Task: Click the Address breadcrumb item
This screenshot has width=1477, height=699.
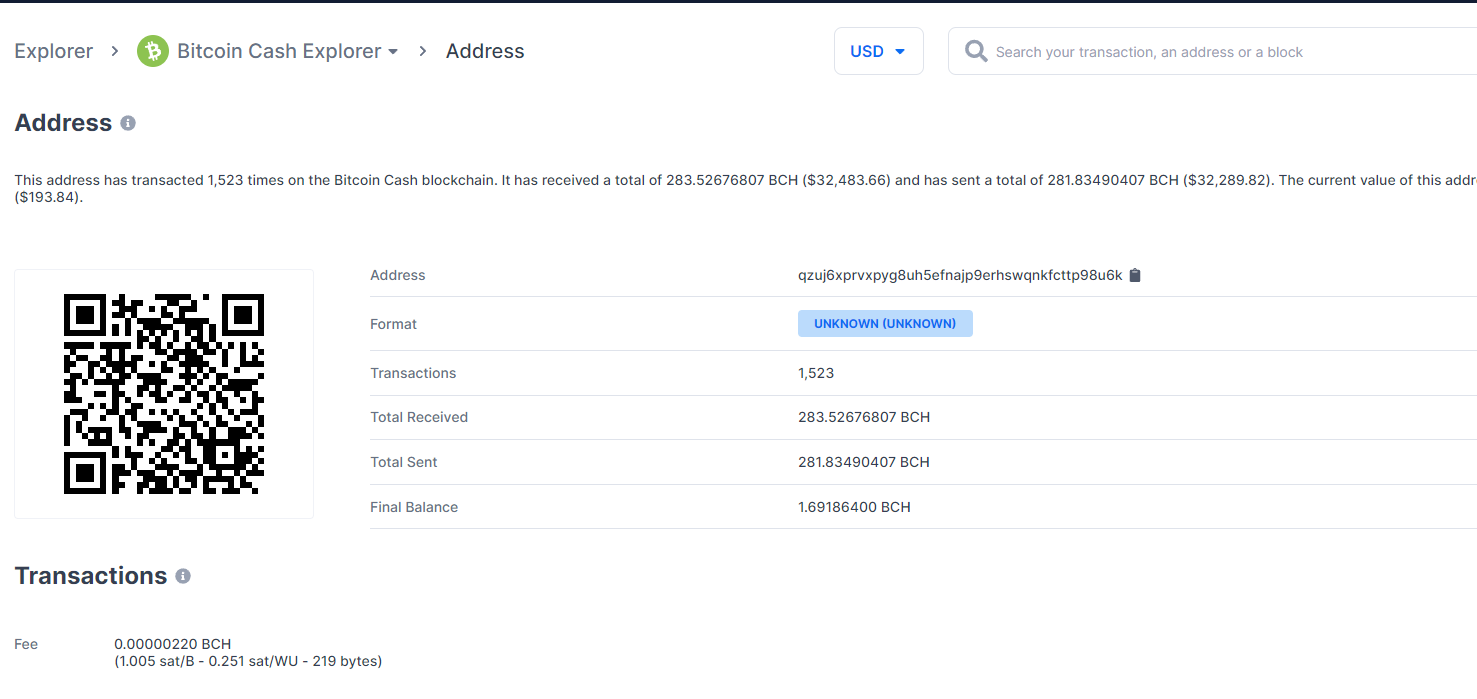Action: pyautogui.click(x=485, y=51)
